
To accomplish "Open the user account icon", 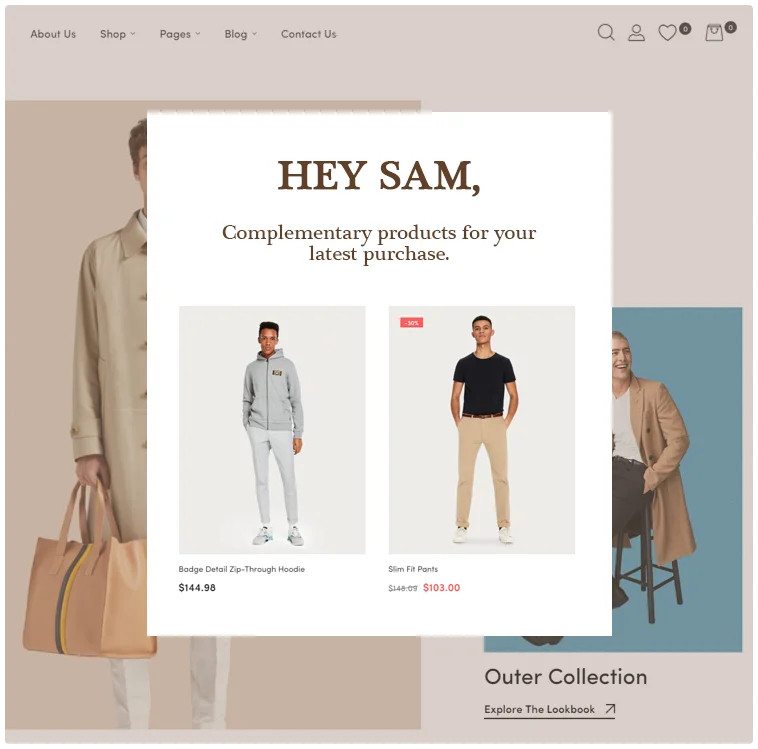I will [636, 33].
